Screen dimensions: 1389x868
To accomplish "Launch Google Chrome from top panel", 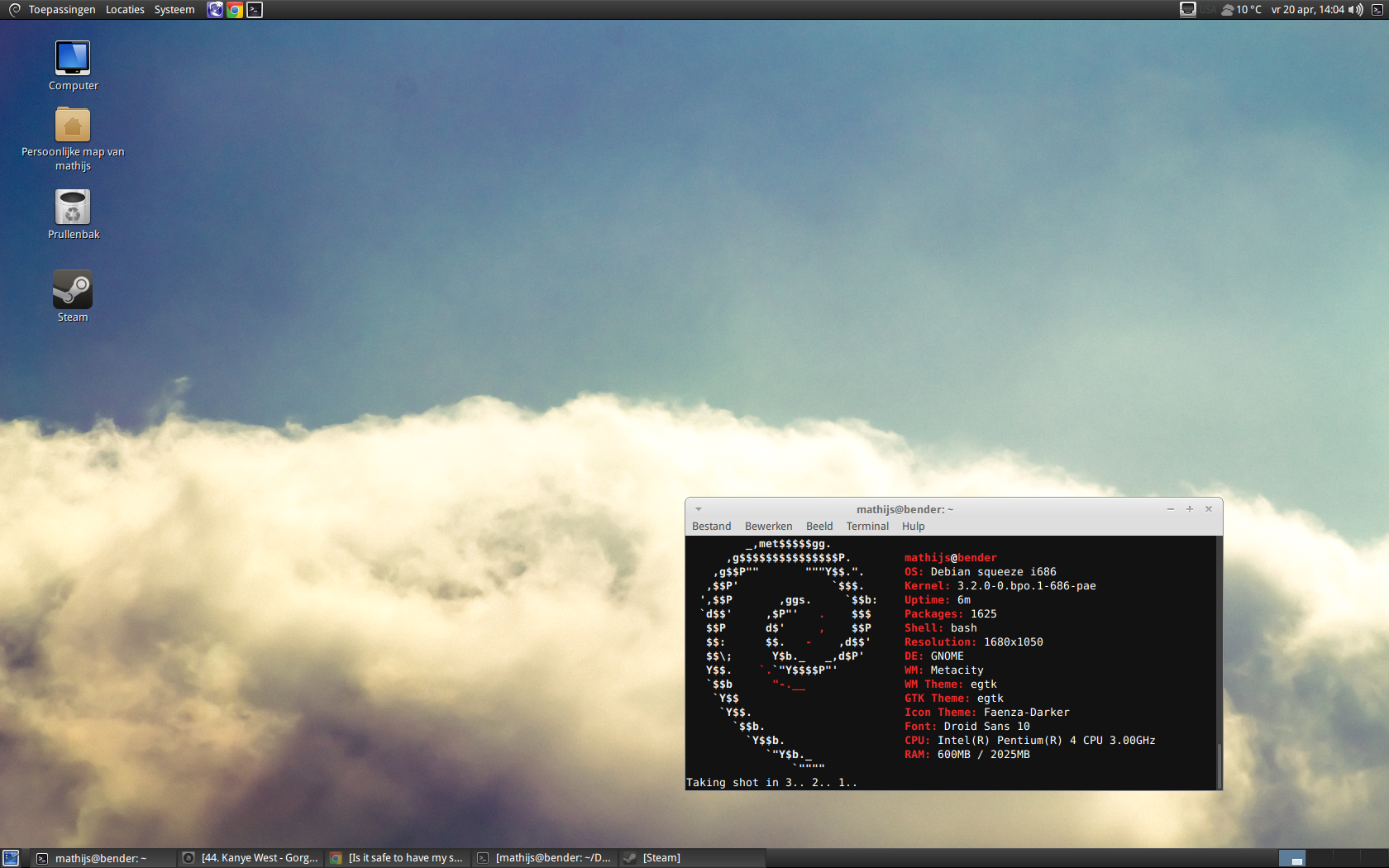I will pyautogui.click(x=235, y=10).
